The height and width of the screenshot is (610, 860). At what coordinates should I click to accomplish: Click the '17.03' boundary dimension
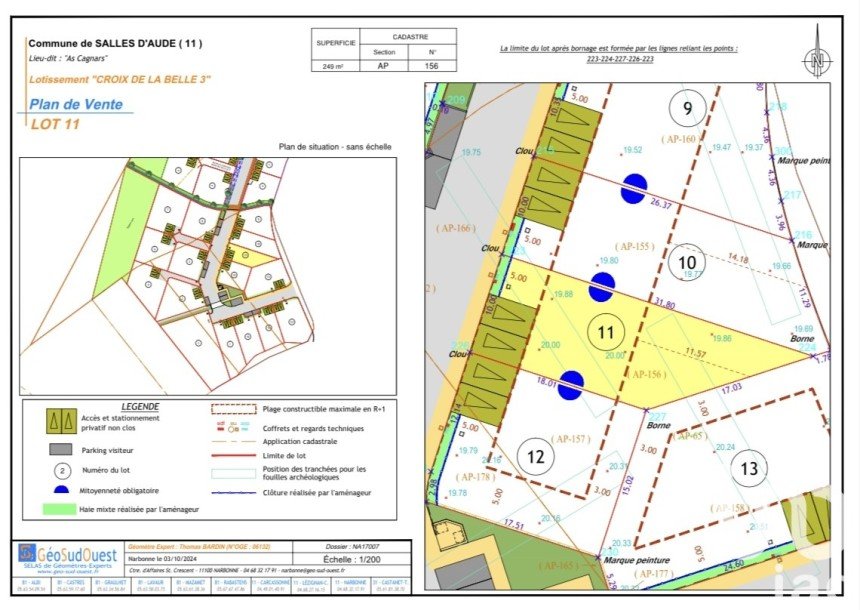click(x=731, y=388)
